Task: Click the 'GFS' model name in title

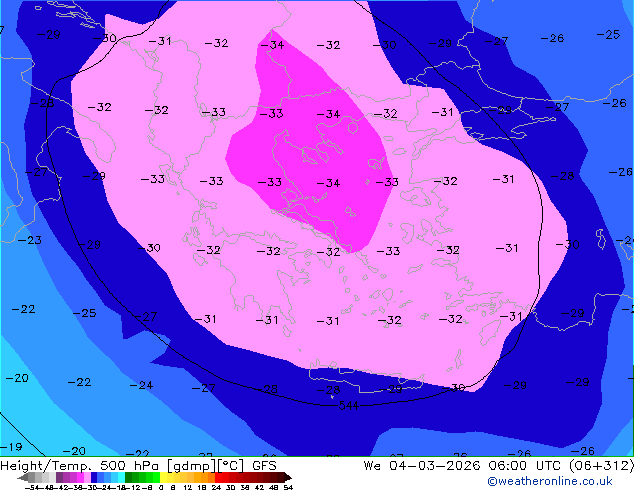Action: (264, 466)
